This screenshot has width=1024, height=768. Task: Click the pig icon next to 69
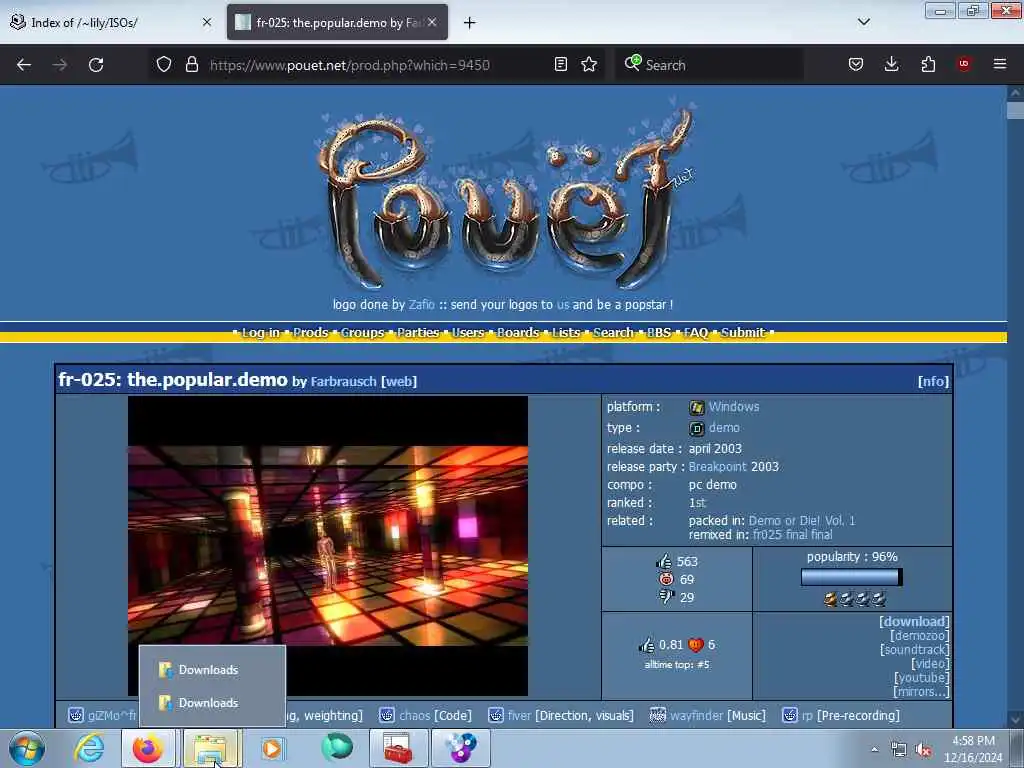(665, 579)
